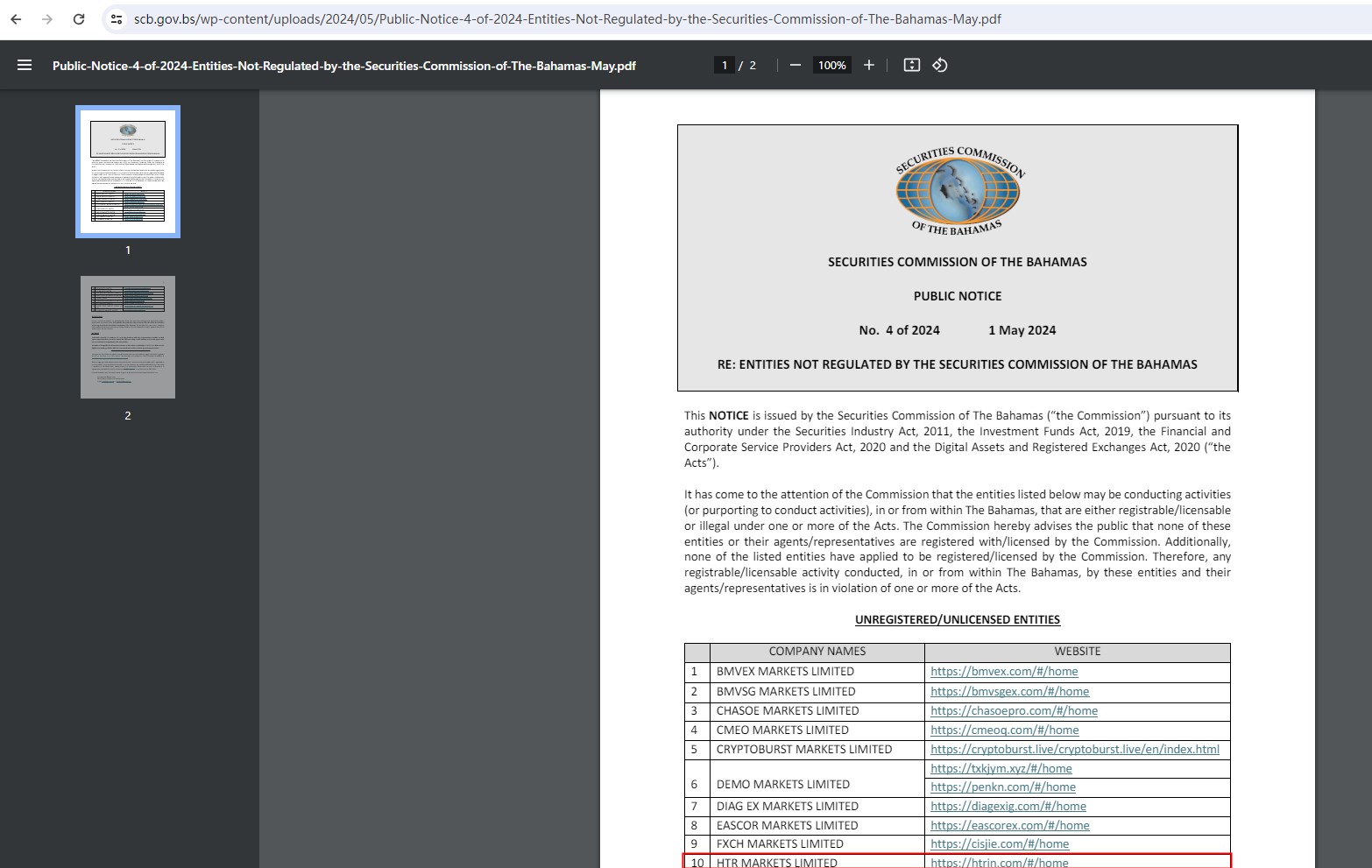1372x868 pixels.
Task: Reload the PDF page
Action: (x=79, y=19)
